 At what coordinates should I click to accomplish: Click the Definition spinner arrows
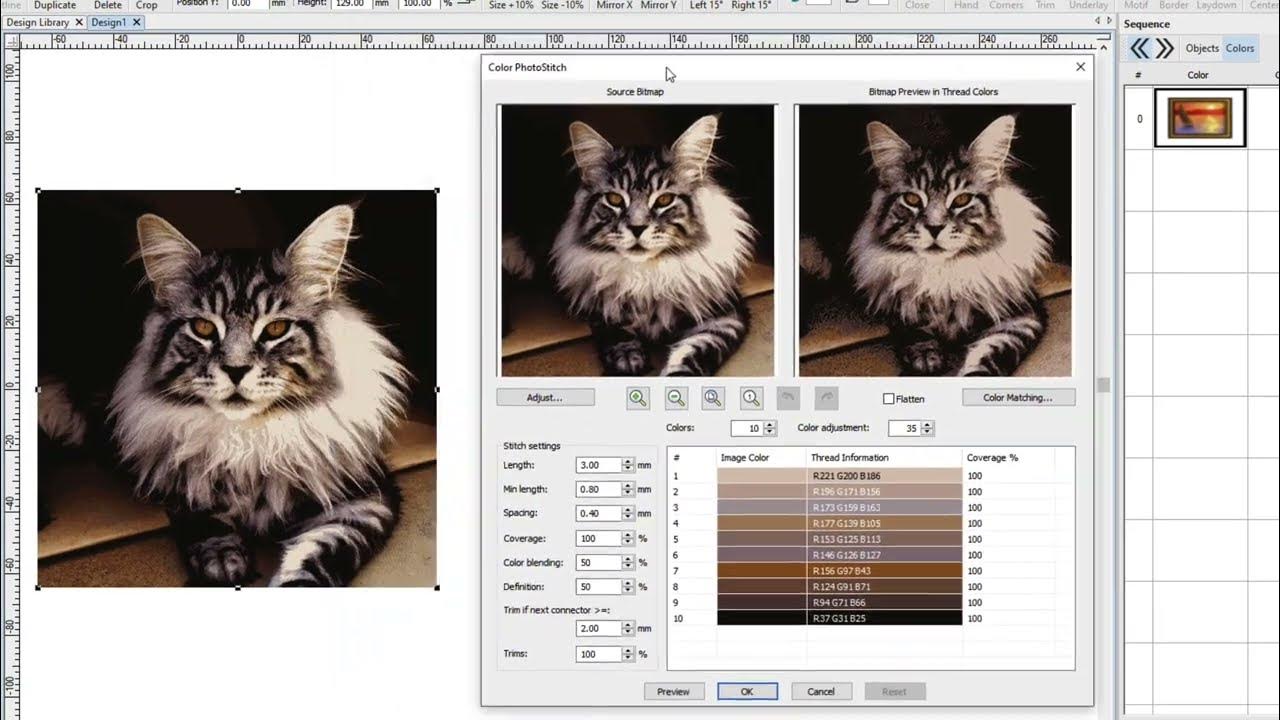[628, 587]
